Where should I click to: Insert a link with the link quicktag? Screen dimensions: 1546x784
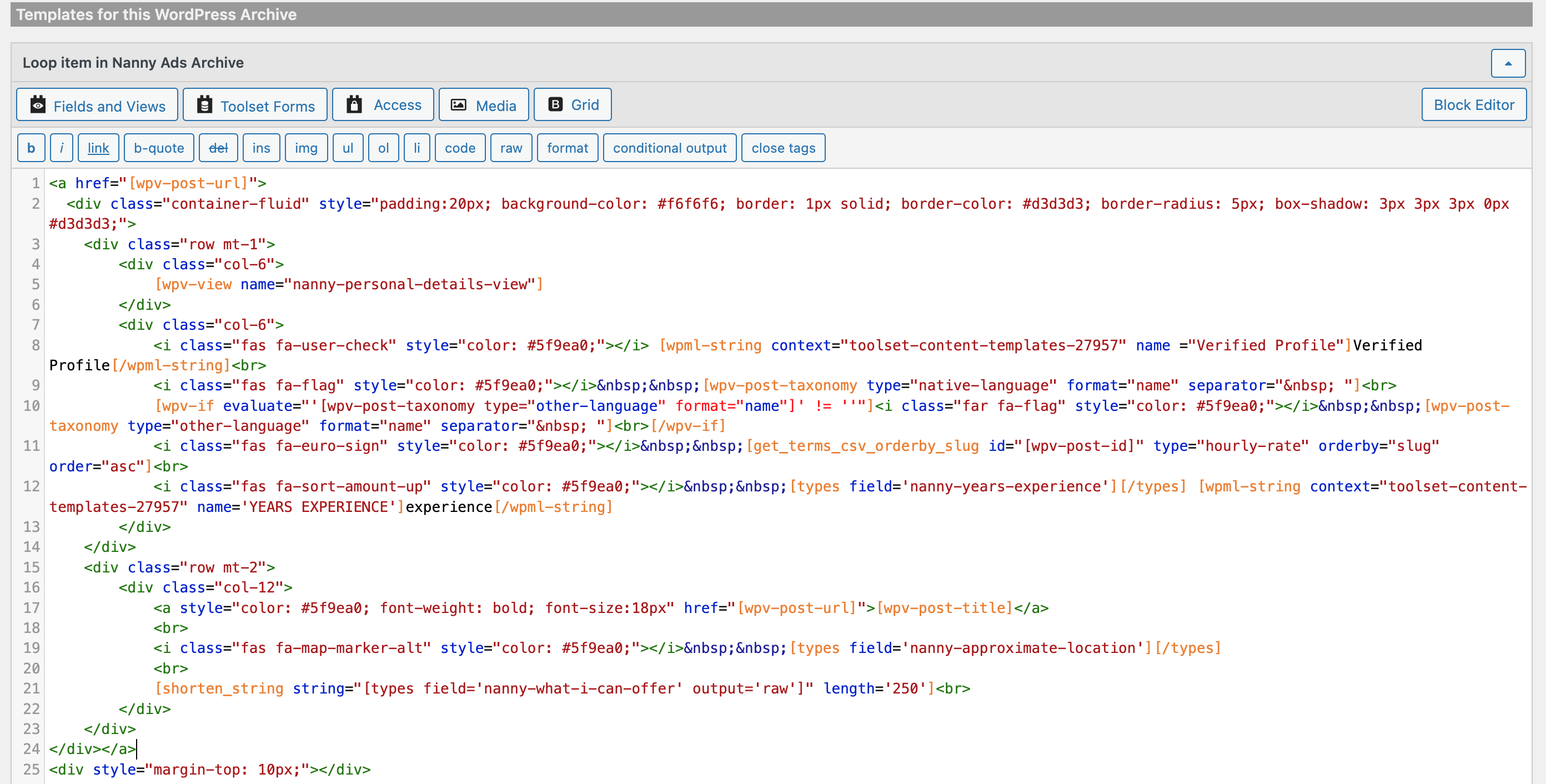[x=98, y=148]
